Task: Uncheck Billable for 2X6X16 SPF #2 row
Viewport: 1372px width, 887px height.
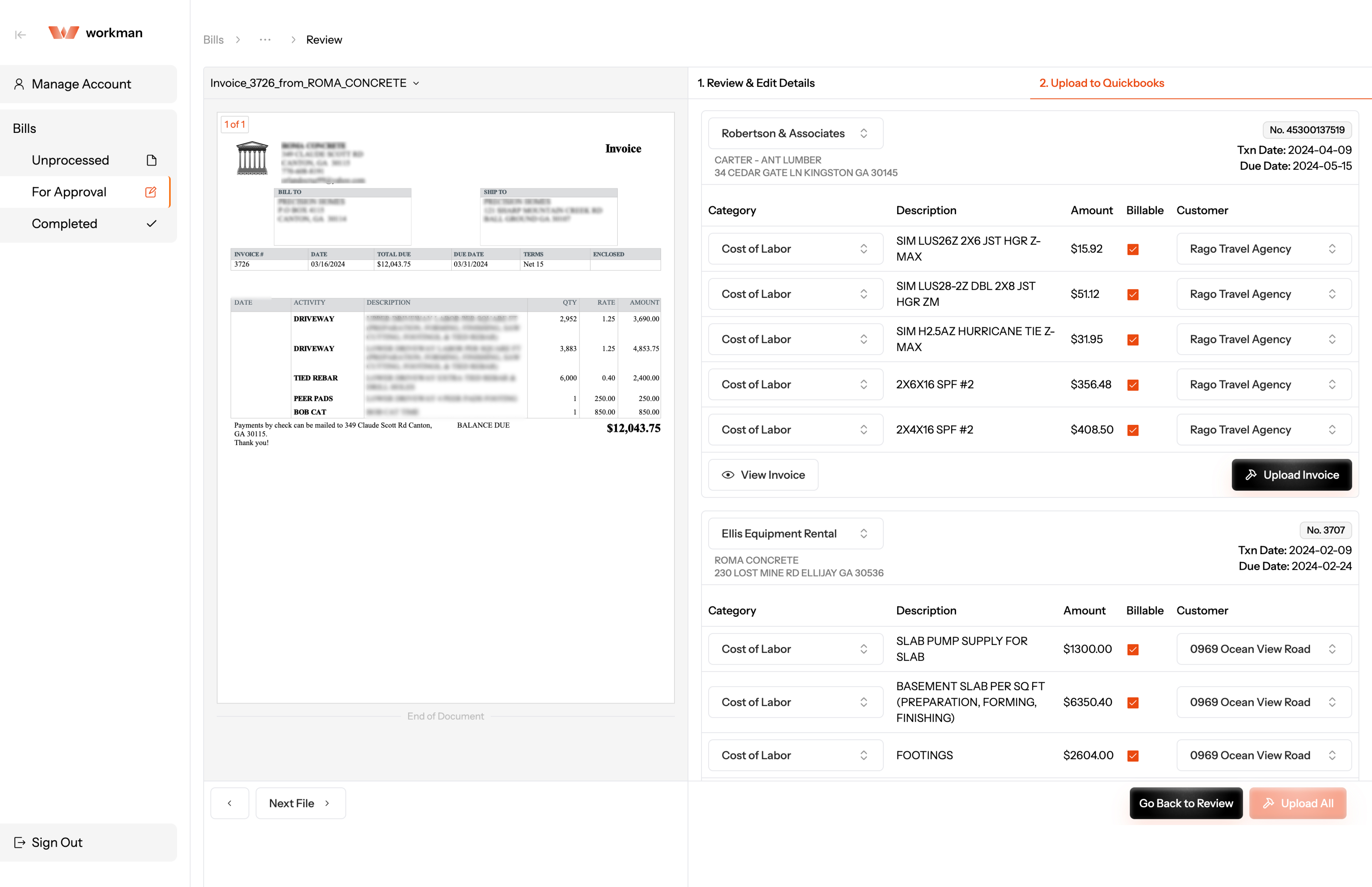Action: point(1132,385)
